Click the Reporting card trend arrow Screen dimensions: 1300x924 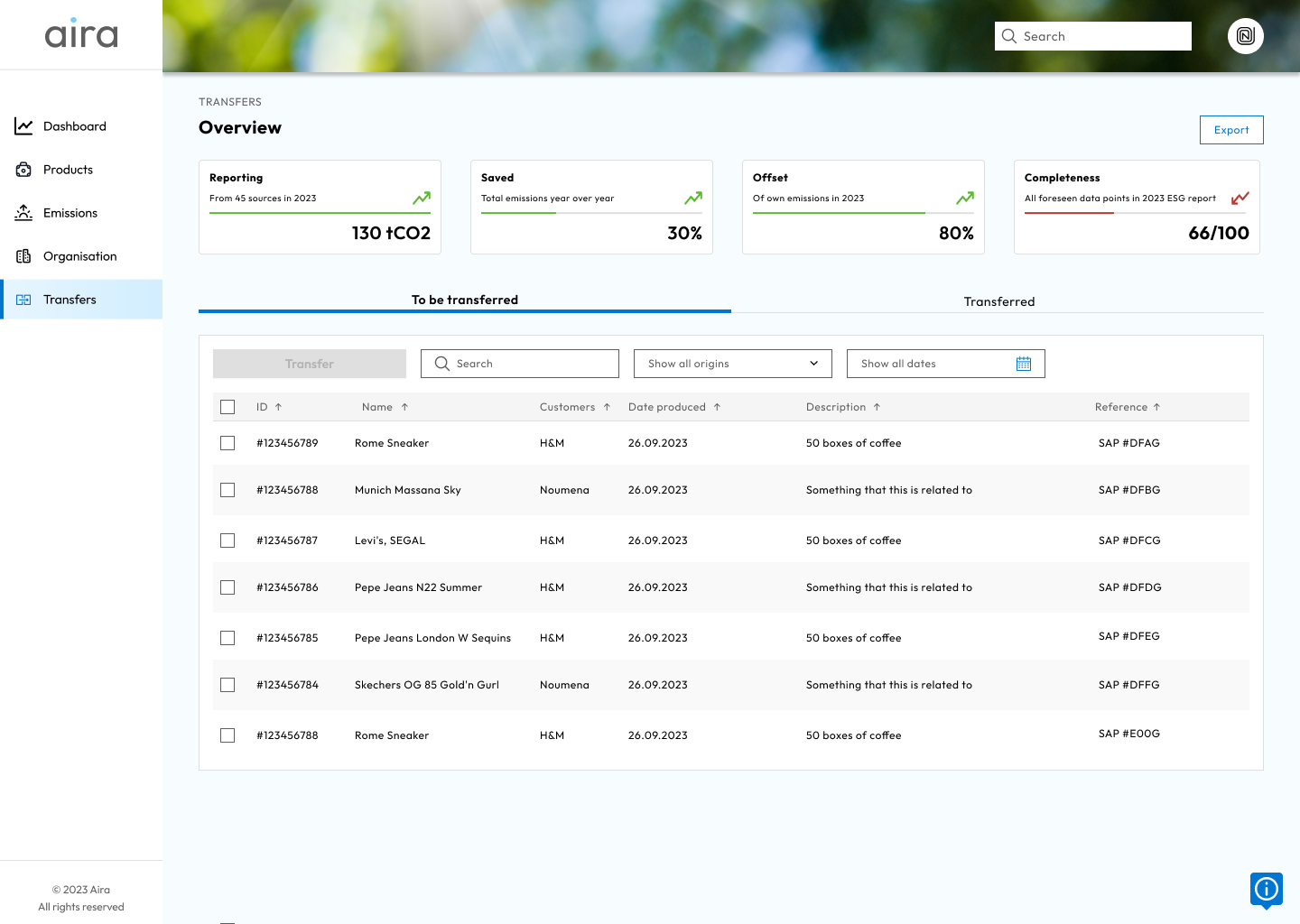[422, 198]
